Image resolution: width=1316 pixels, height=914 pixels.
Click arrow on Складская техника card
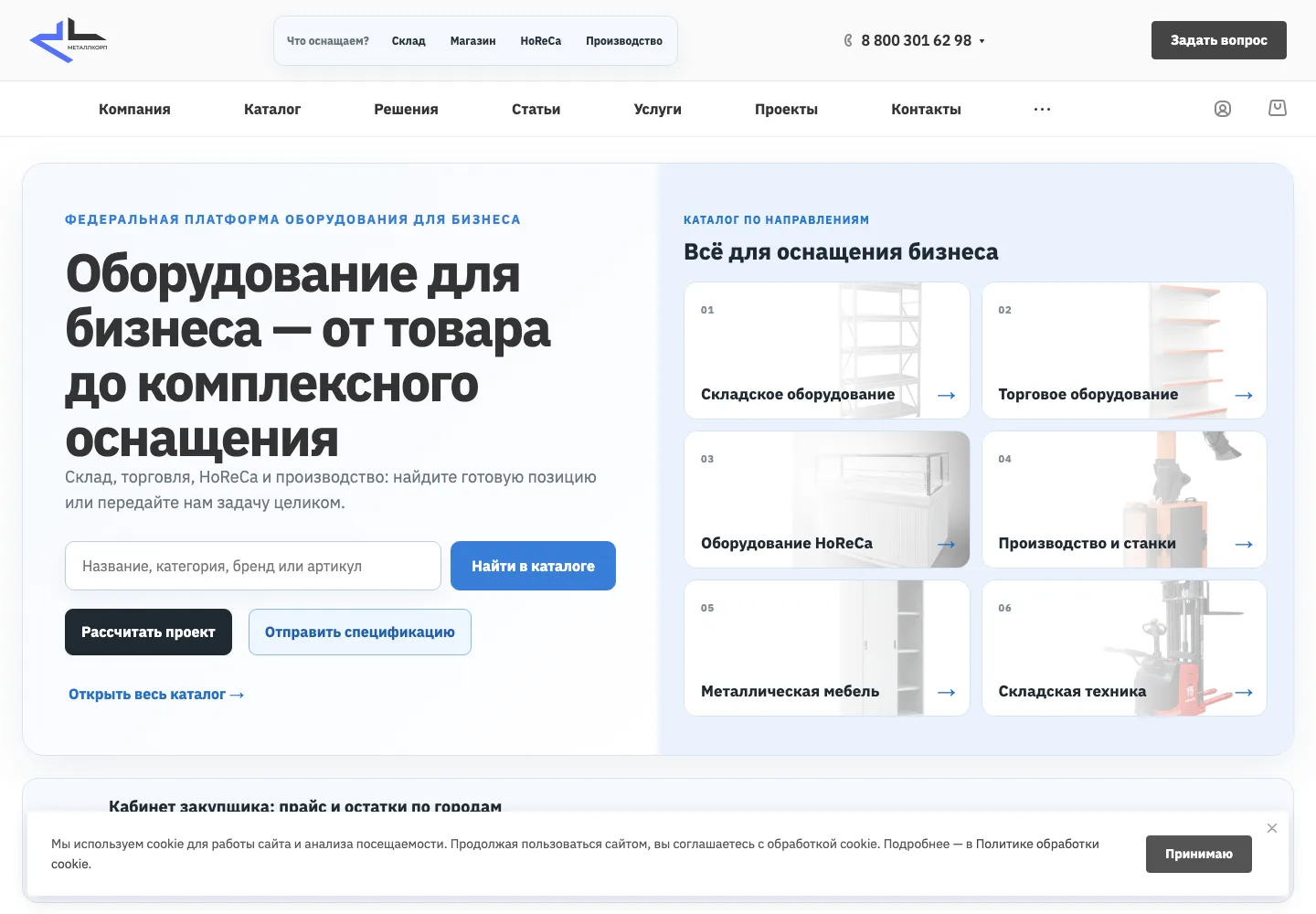pyautogui.click(x=1244, y=692)
